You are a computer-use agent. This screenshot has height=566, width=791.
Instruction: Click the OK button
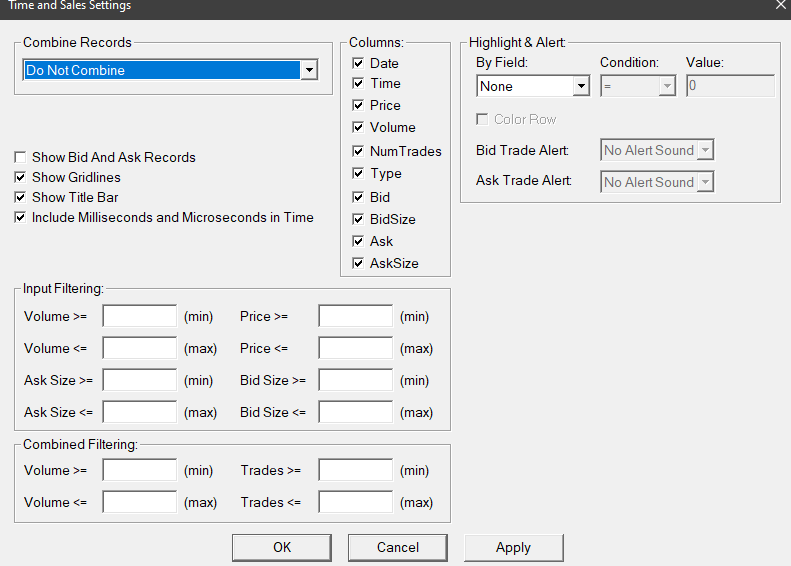(282, 547)
